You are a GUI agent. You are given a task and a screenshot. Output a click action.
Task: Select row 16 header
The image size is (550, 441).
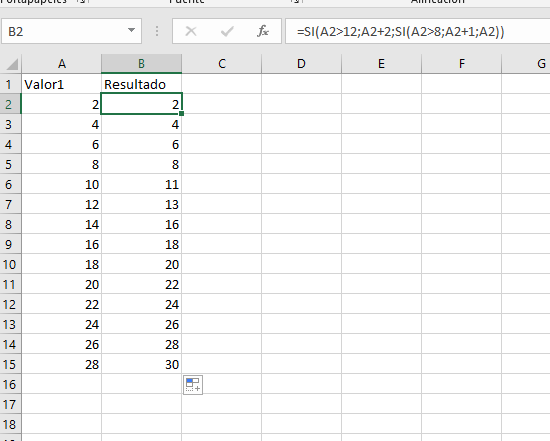pos(11,384)
